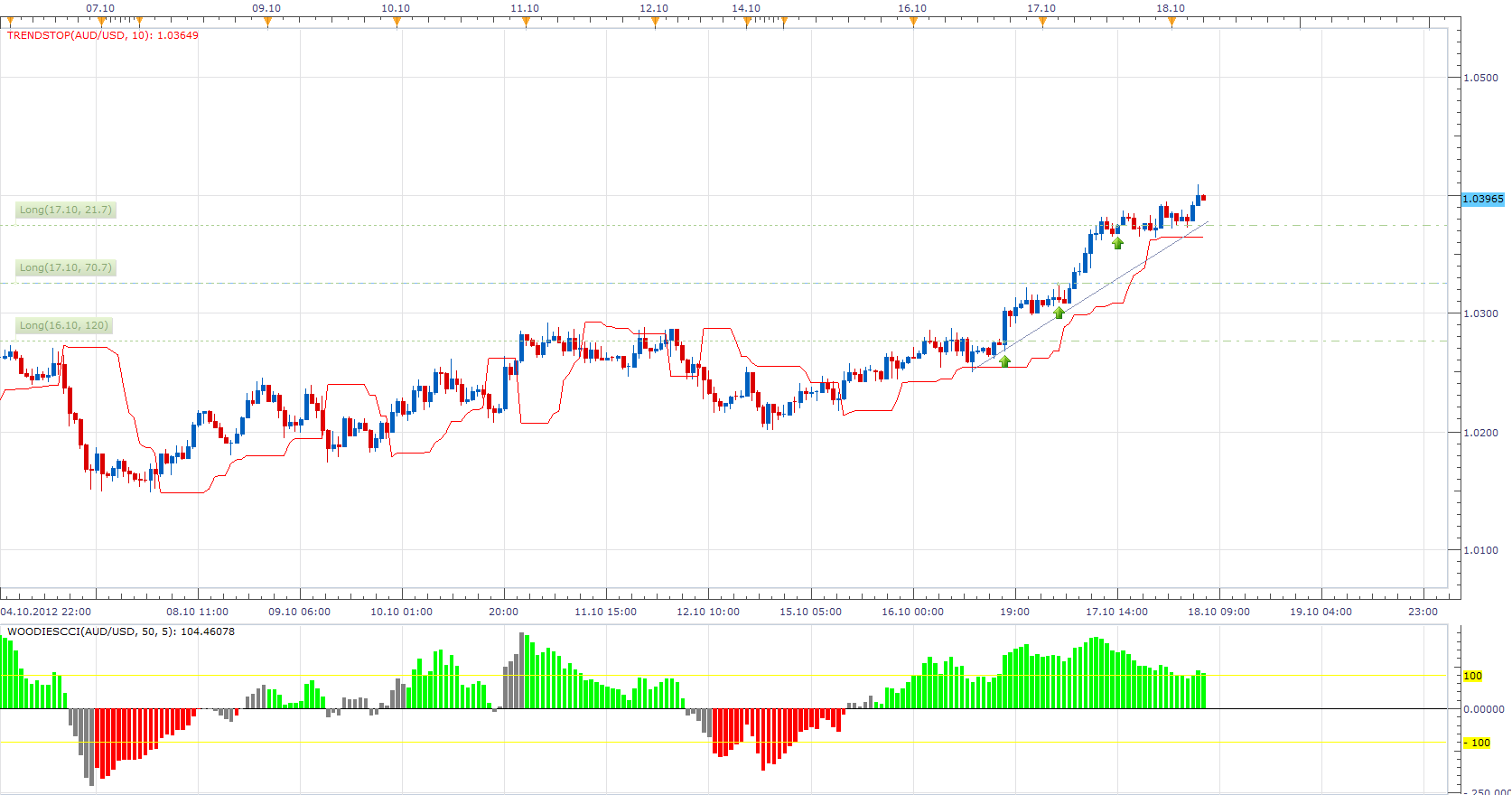Select the orange marker under 16.10 date
Viewport: 1512px width, 795px height.
click(x=913, y=23)
